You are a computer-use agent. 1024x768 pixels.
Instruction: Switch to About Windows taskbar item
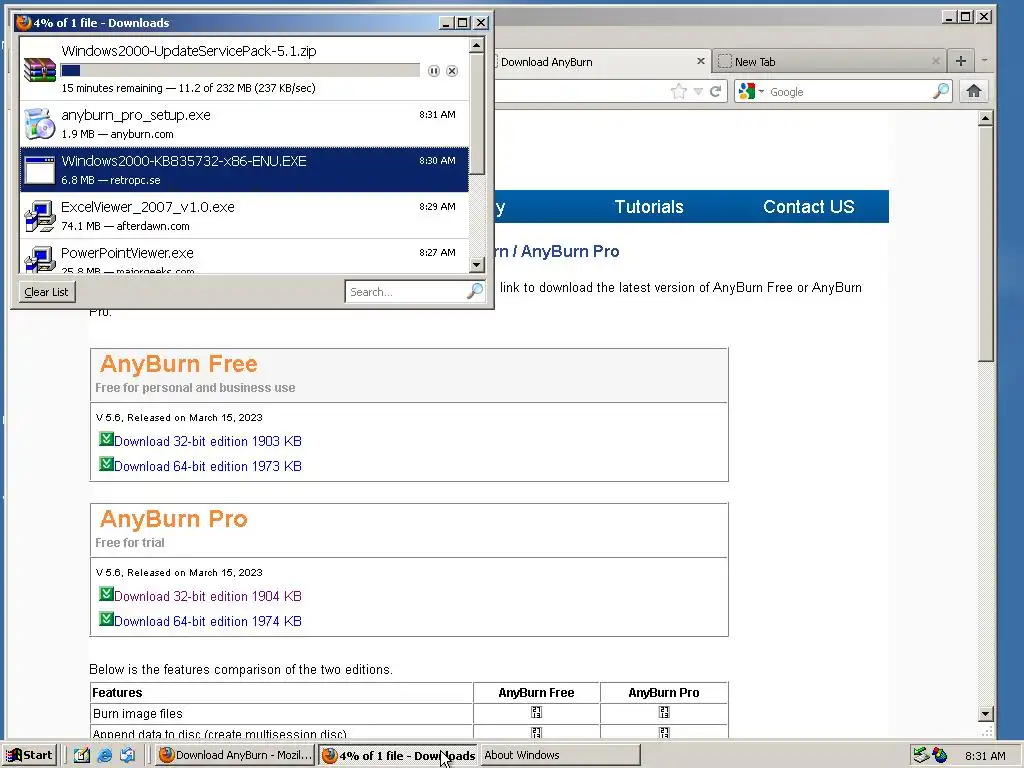click(x=561, y=756)
